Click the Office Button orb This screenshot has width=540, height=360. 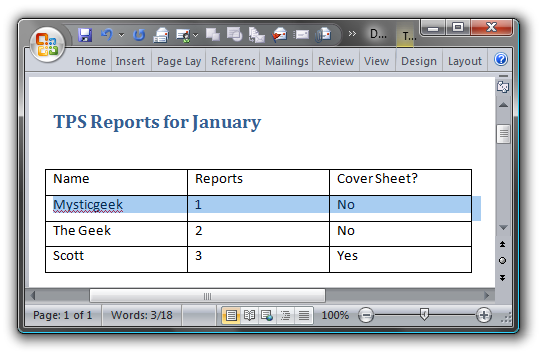(x=48, y=45)
